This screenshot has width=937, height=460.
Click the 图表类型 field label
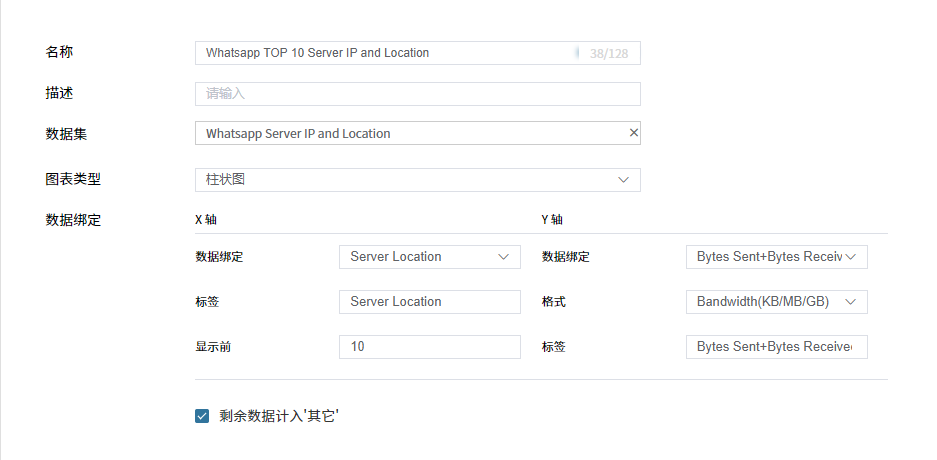(x=73, y=180)
